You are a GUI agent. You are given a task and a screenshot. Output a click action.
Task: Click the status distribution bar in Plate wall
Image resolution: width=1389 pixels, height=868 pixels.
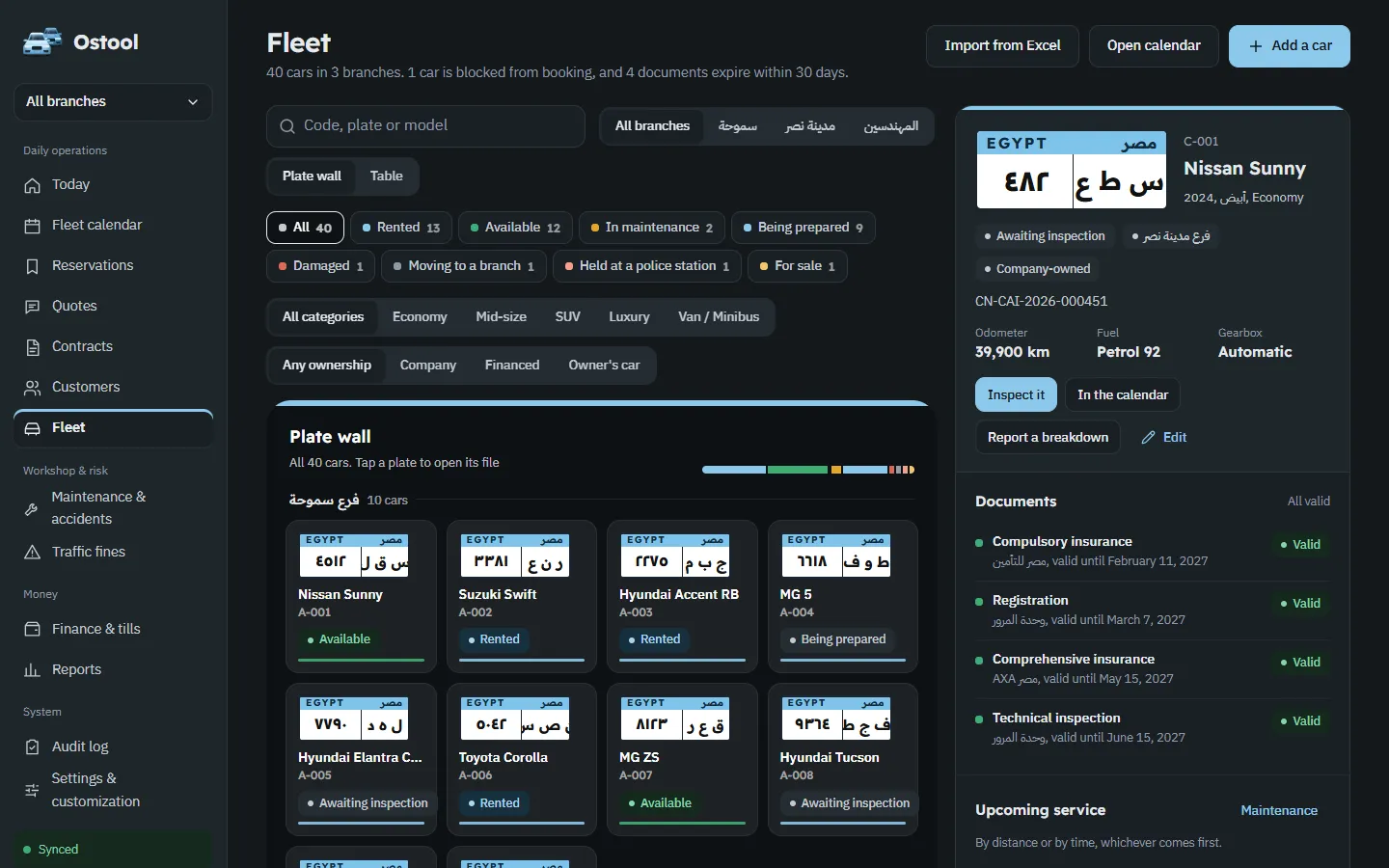coord(808,470)
